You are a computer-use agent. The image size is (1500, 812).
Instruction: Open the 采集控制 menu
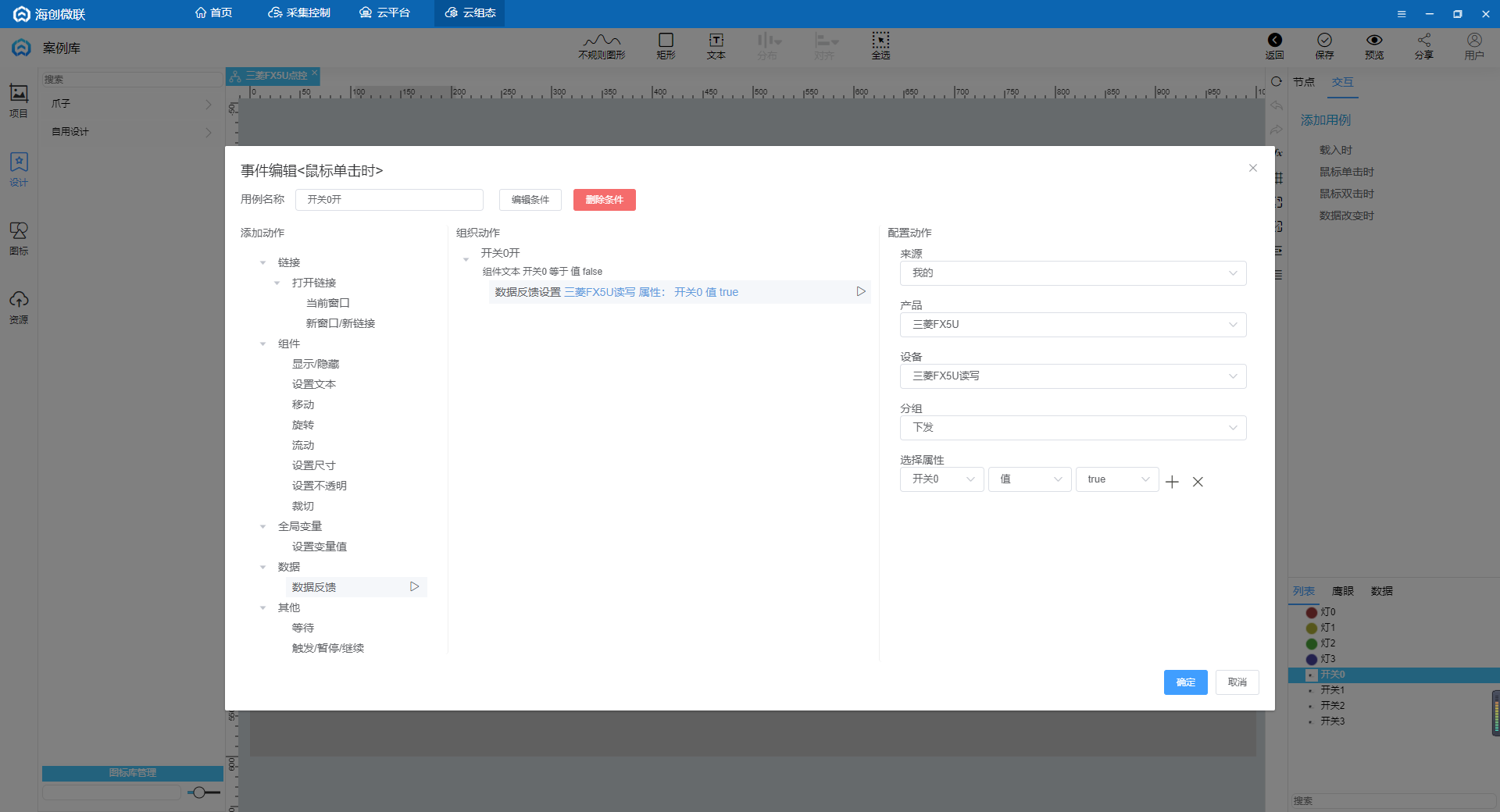tap(299, 13)
